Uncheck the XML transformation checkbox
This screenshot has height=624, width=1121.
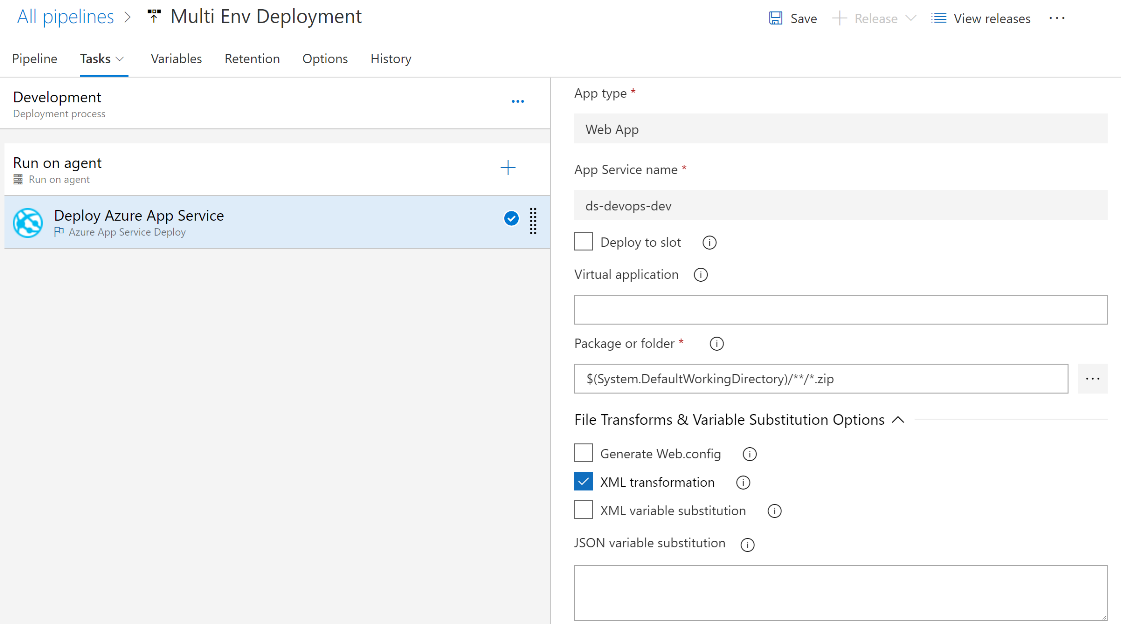(x=584, y=482)
